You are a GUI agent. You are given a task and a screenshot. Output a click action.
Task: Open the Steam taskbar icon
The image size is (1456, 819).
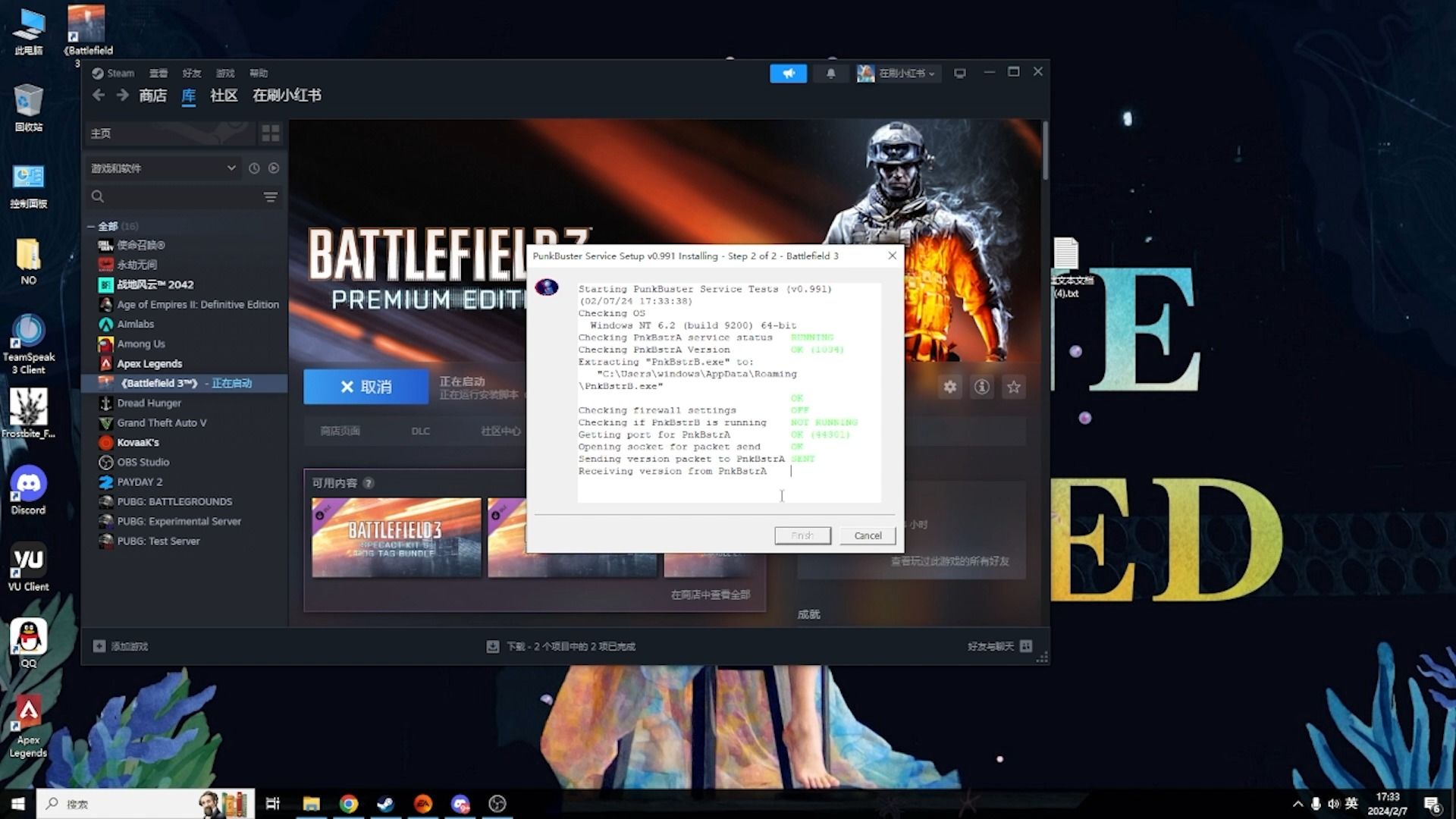point(385,804)
